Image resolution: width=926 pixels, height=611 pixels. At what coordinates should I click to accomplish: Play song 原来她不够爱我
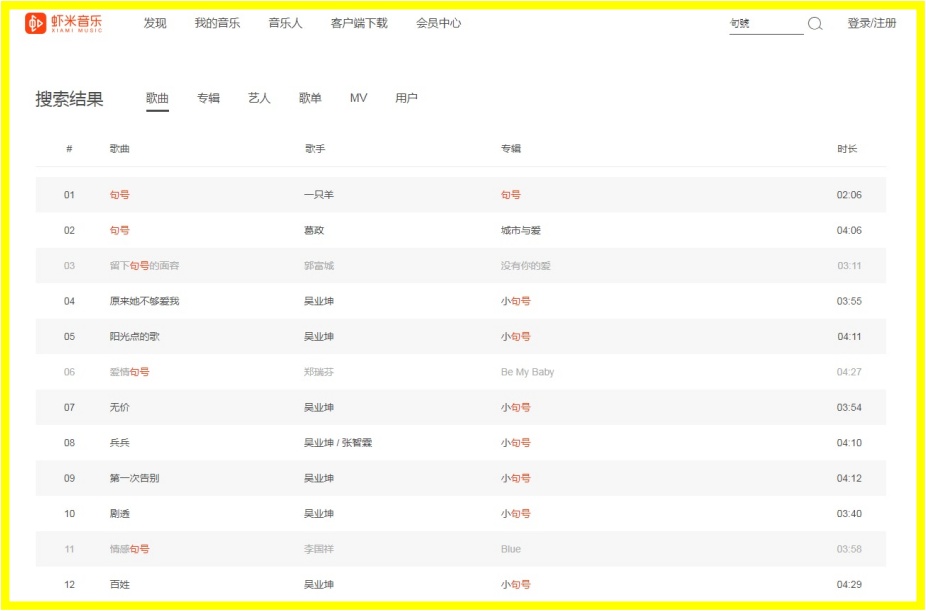(144, 301)
